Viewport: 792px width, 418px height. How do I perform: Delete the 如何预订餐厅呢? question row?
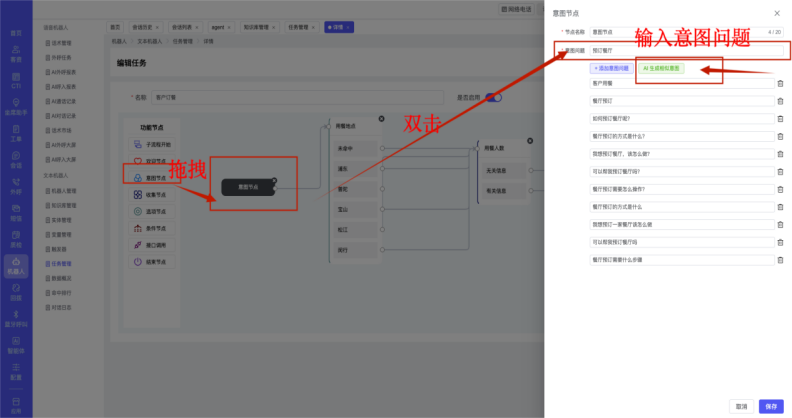point(780,118)
